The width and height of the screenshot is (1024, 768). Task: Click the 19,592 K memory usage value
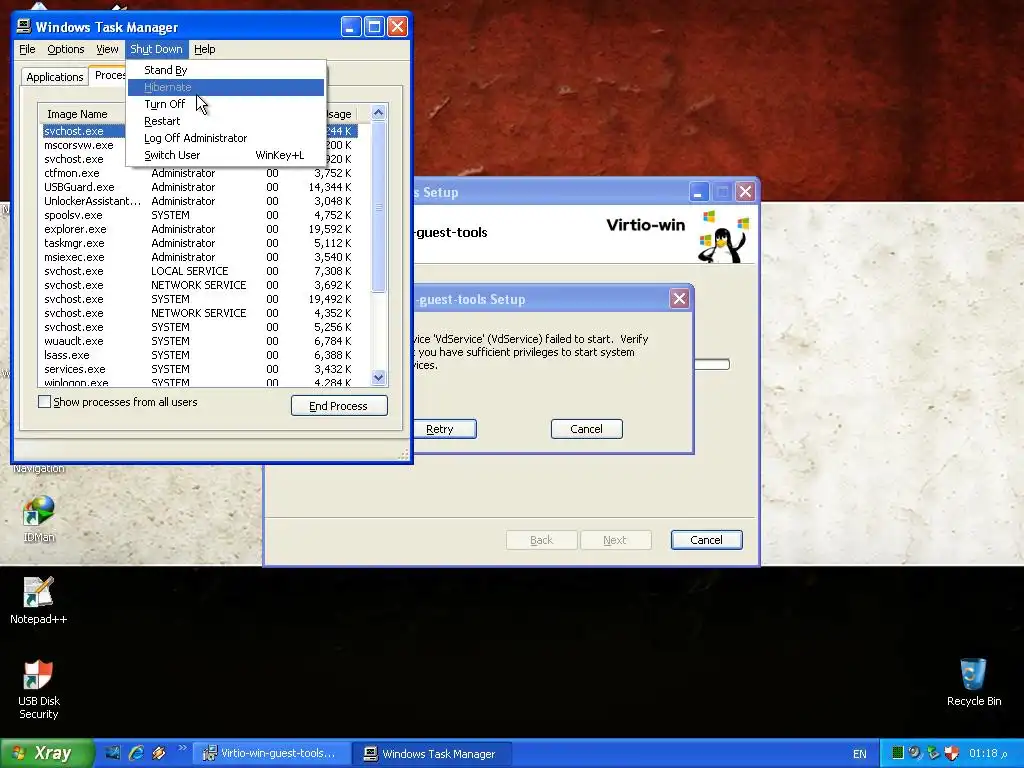(330, 229)
